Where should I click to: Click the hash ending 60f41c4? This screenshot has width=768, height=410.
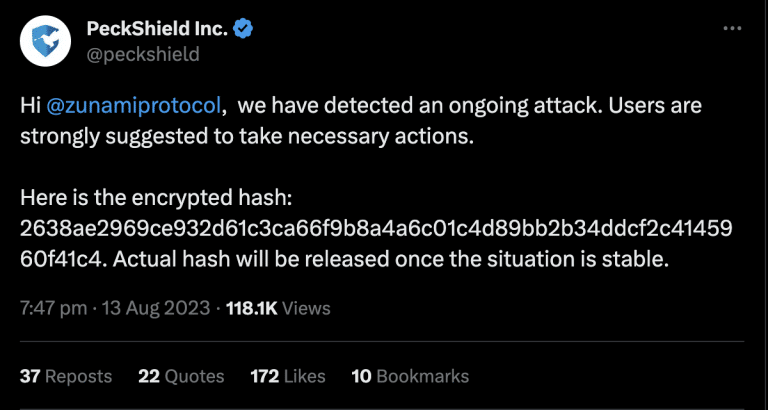point(62,259)
